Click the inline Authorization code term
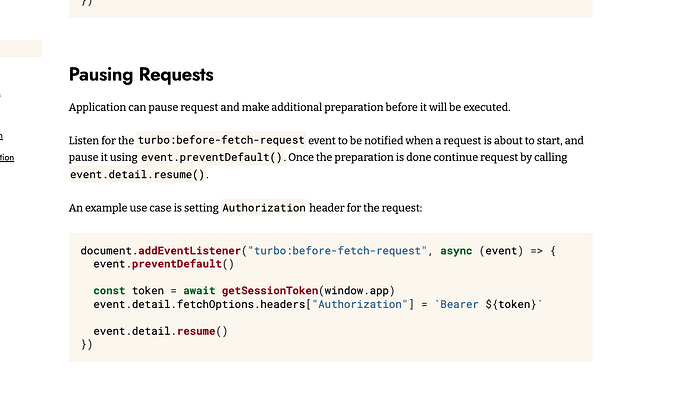Image resolution: width=690 pixels, height=405 pixels. (x=263, y=208)
